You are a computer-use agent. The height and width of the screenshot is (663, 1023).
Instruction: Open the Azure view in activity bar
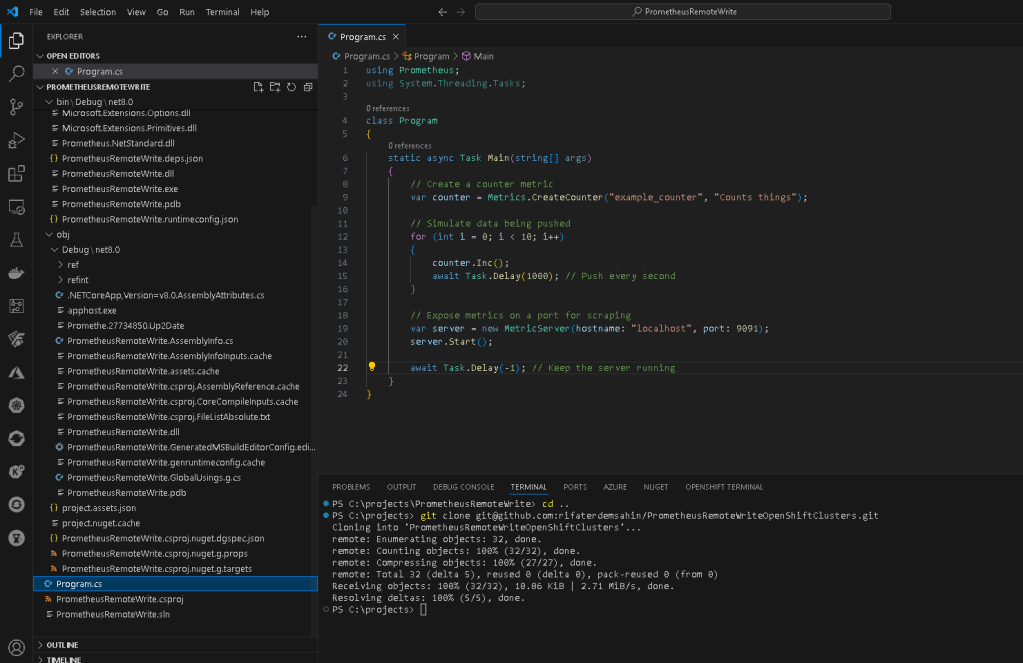[16, 373]
